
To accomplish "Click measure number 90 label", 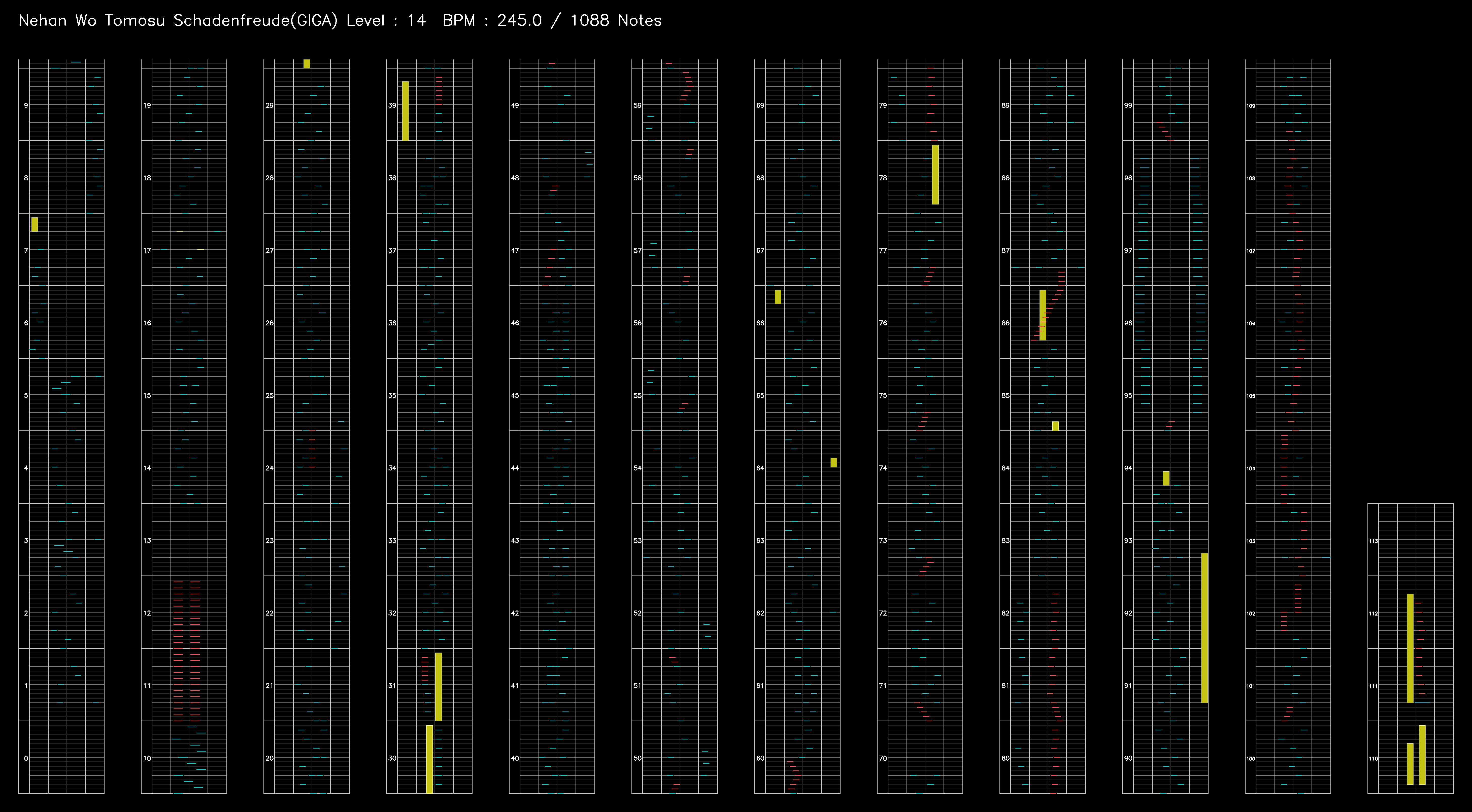I will [x=1129, y=758].
